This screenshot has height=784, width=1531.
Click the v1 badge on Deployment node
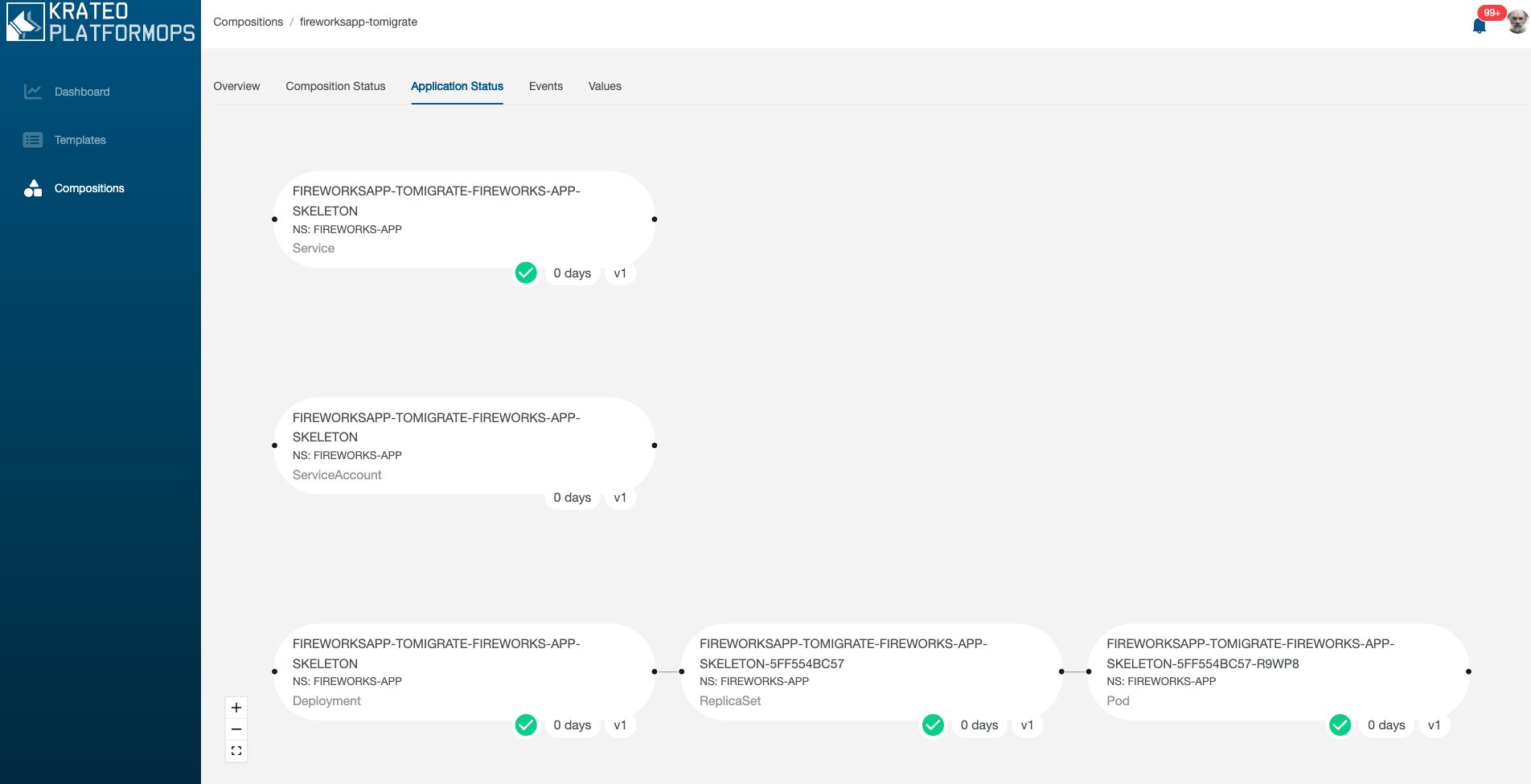(620, 725)
